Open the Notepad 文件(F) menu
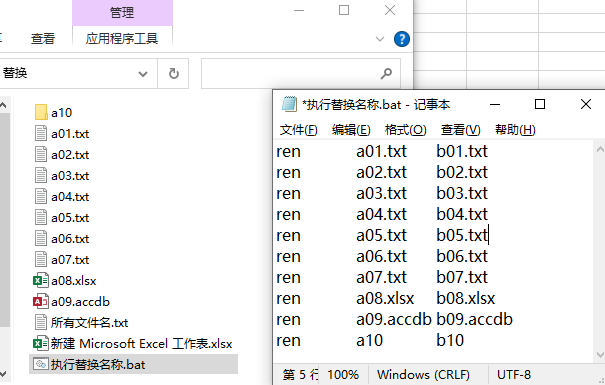605x385 pixels. tap(299, 130)
